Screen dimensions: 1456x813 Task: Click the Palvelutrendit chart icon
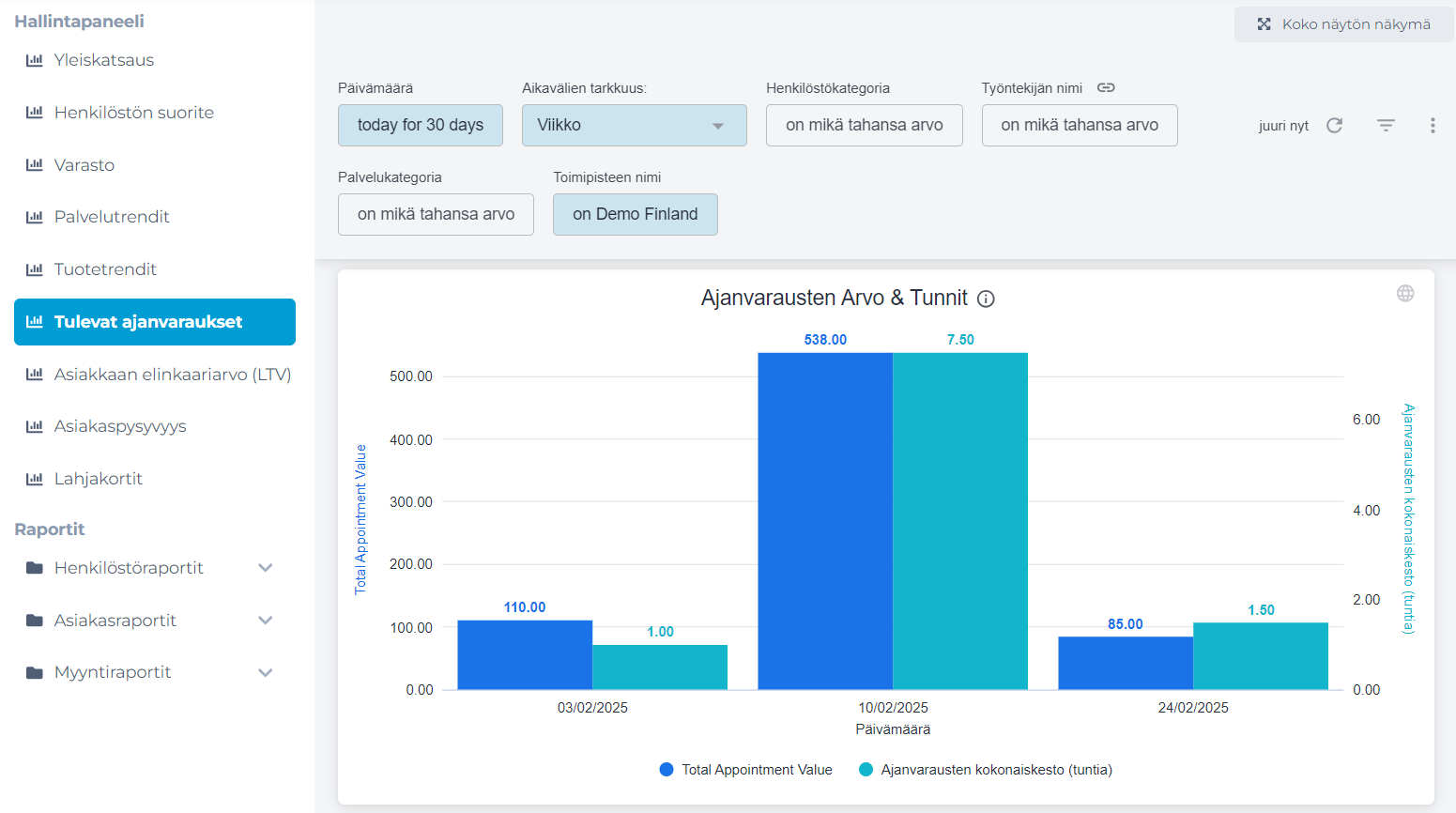(x=35, y=217)
